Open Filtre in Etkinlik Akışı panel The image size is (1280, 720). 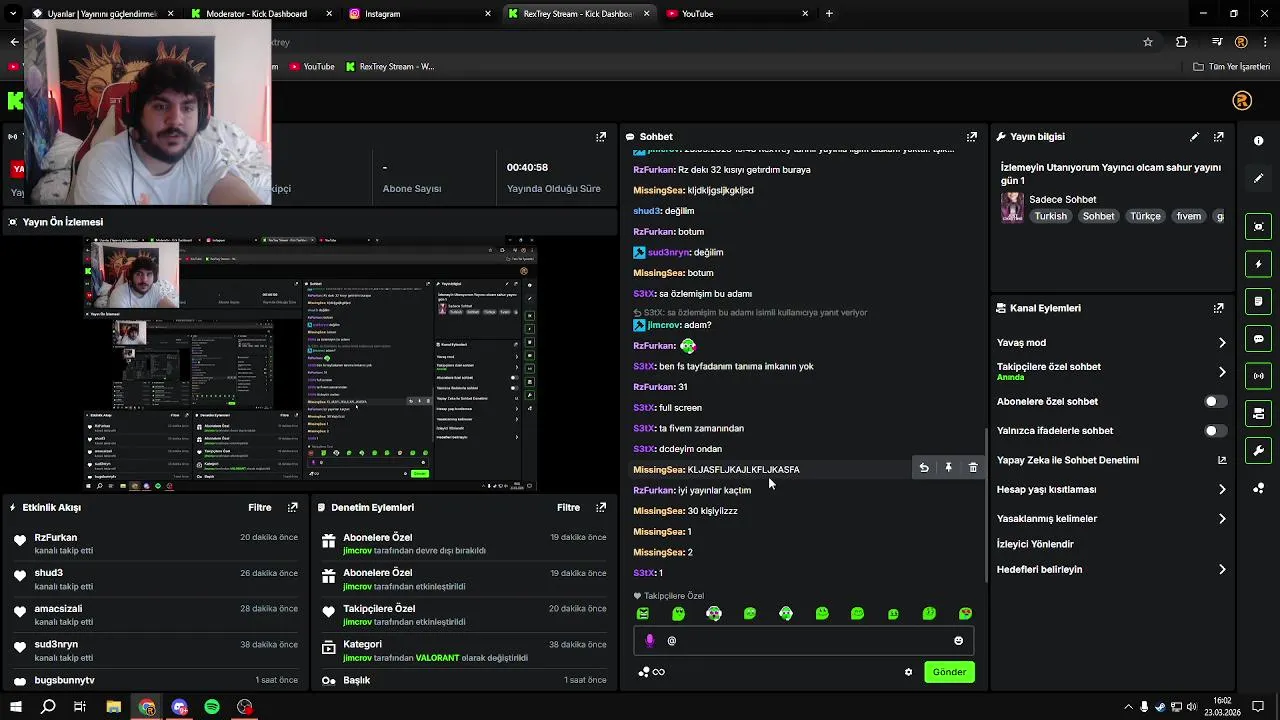pos(260,508)
